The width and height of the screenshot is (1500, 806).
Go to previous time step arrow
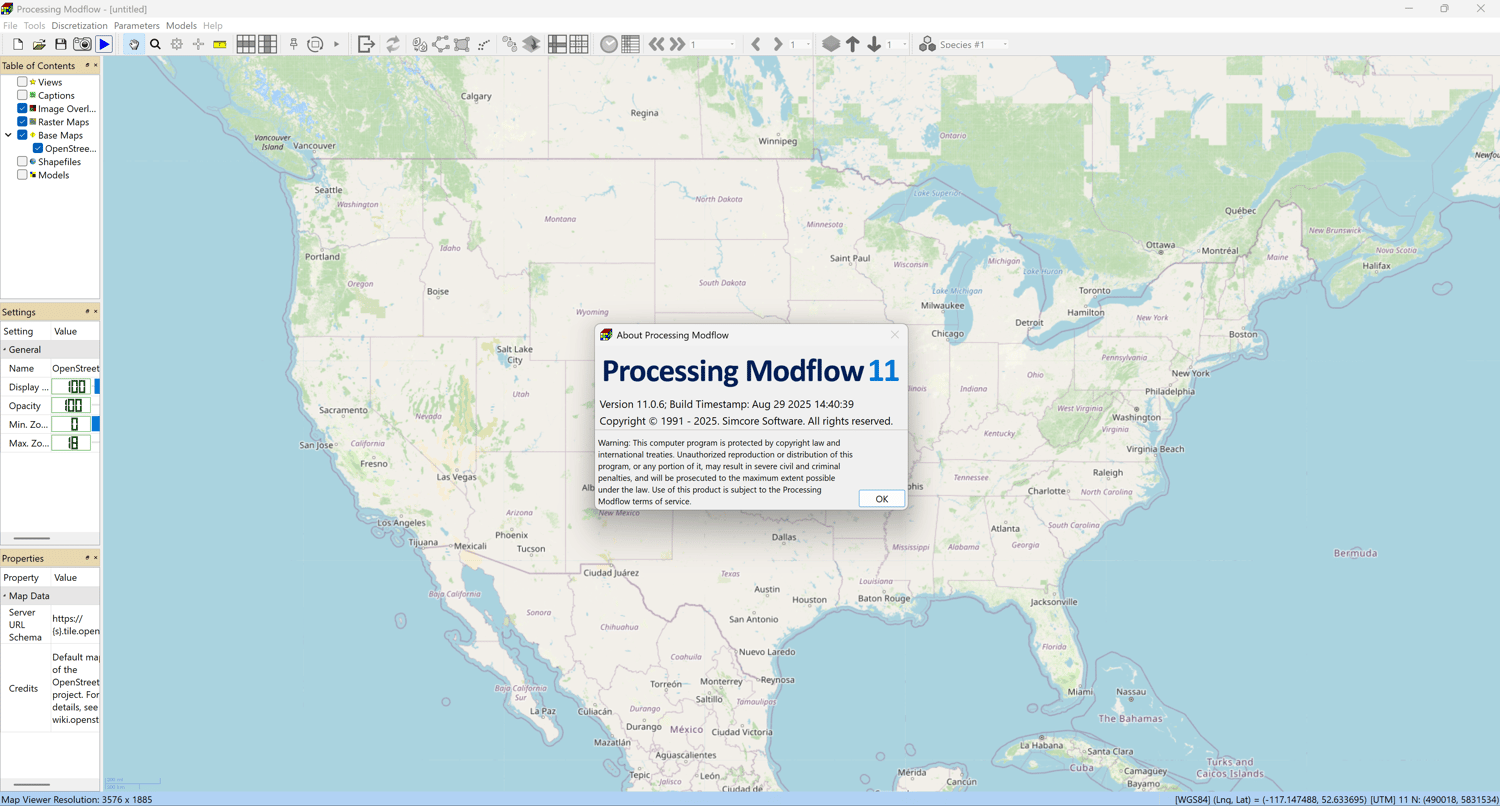pyautogui.click(x=756, y=44)
